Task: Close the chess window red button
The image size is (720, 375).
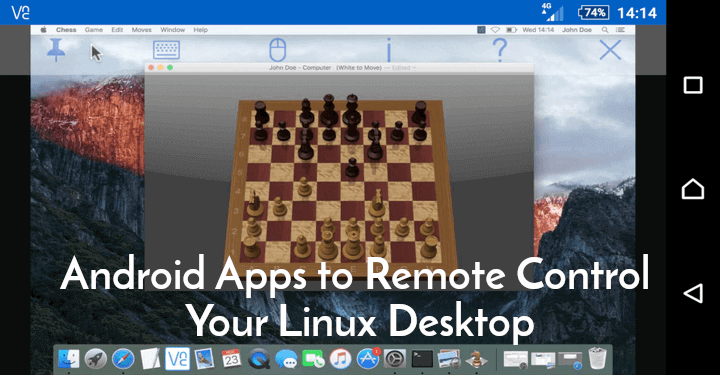Action: (x=151, y=67)
